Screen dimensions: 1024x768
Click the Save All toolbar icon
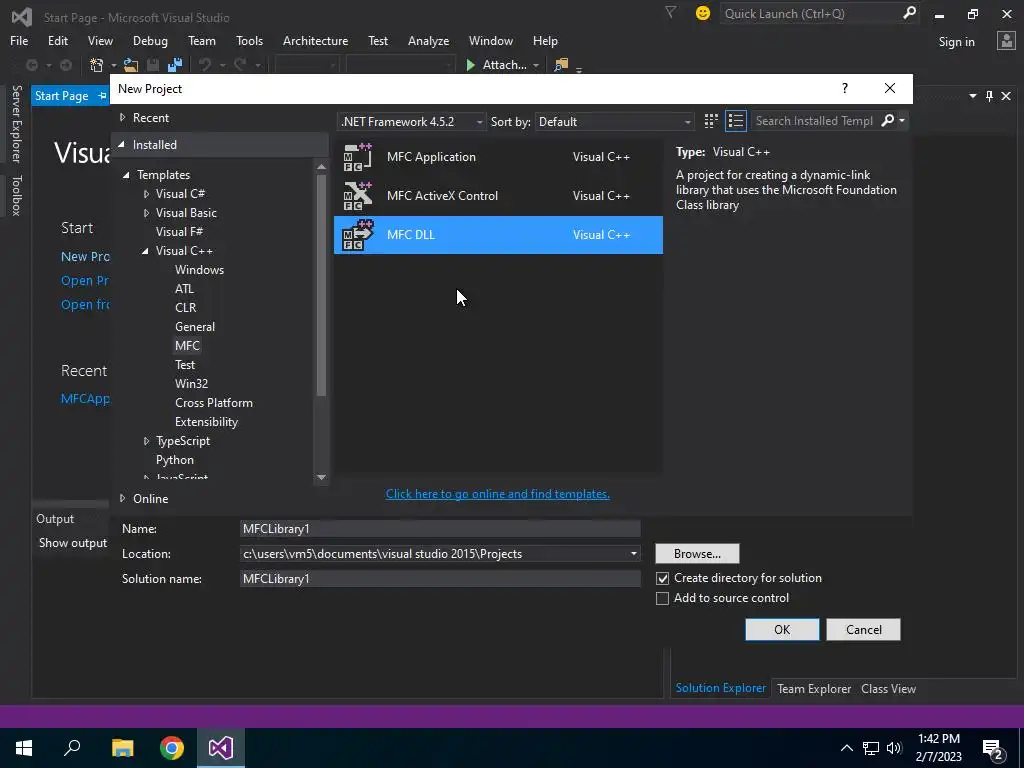click(174, 65)
